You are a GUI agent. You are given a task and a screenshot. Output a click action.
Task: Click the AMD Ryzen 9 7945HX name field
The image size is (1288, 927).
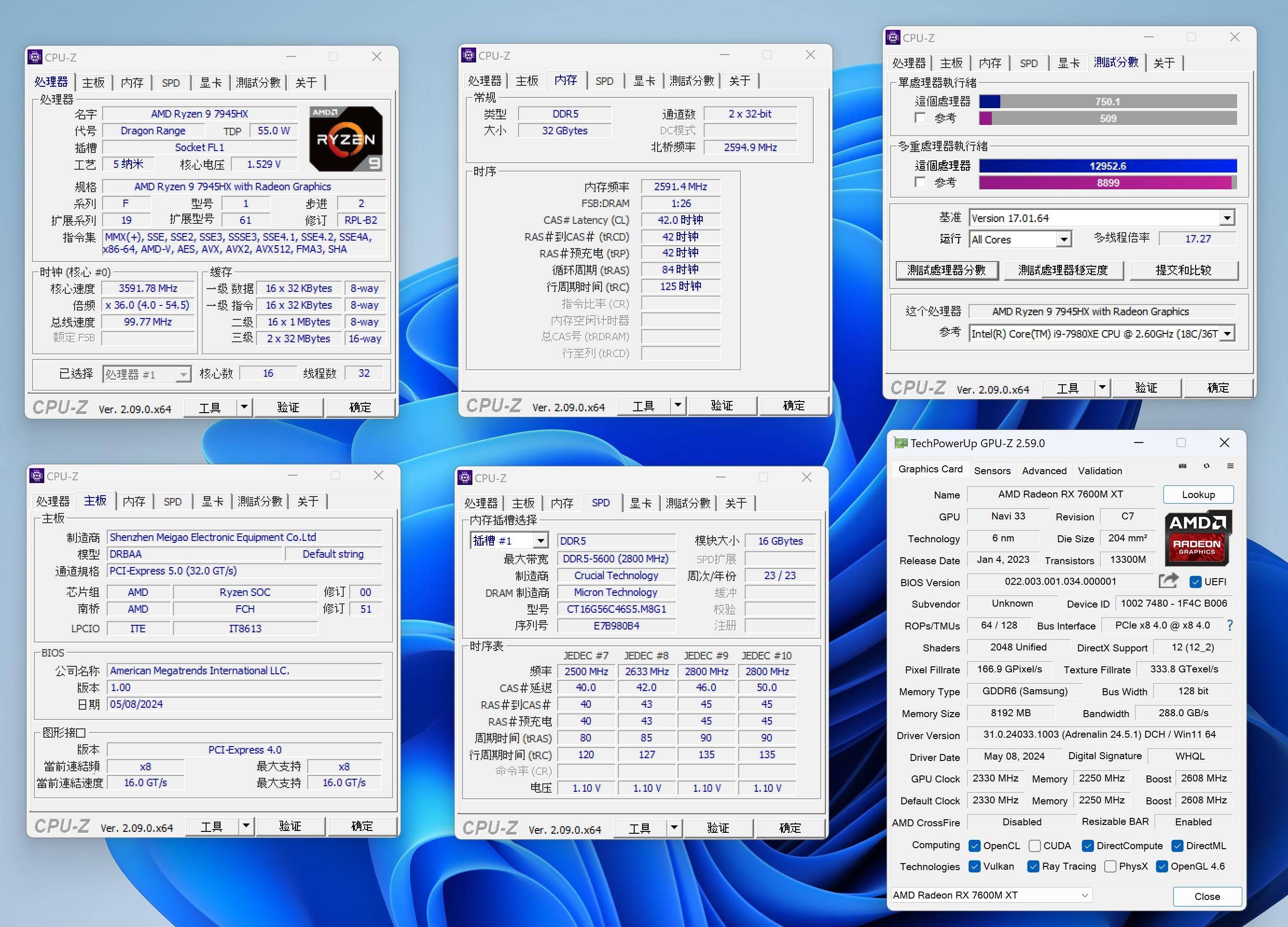pyautogui.click(x=199, y=114)
